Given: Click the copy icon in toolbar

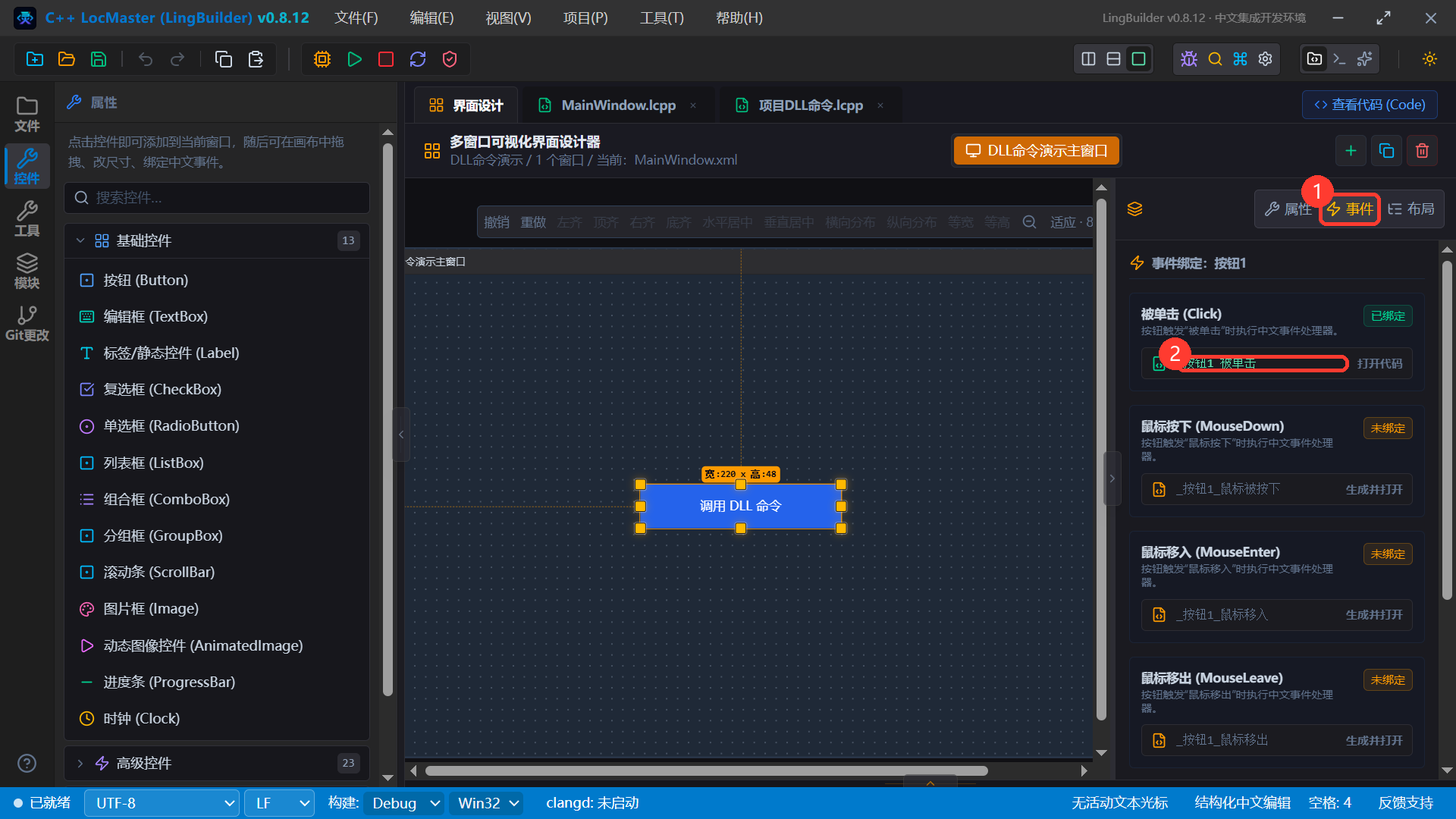Looking at the screenshot, I should click(x=224, y=59).
